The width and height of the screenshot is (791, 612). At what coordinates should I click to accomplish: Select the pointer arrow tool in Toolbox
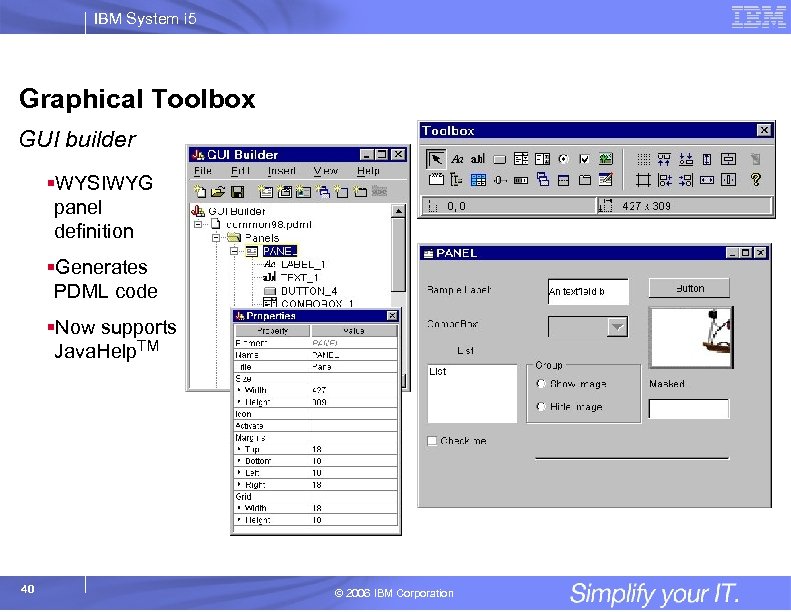pyautogui.click(x=436, y=159)
